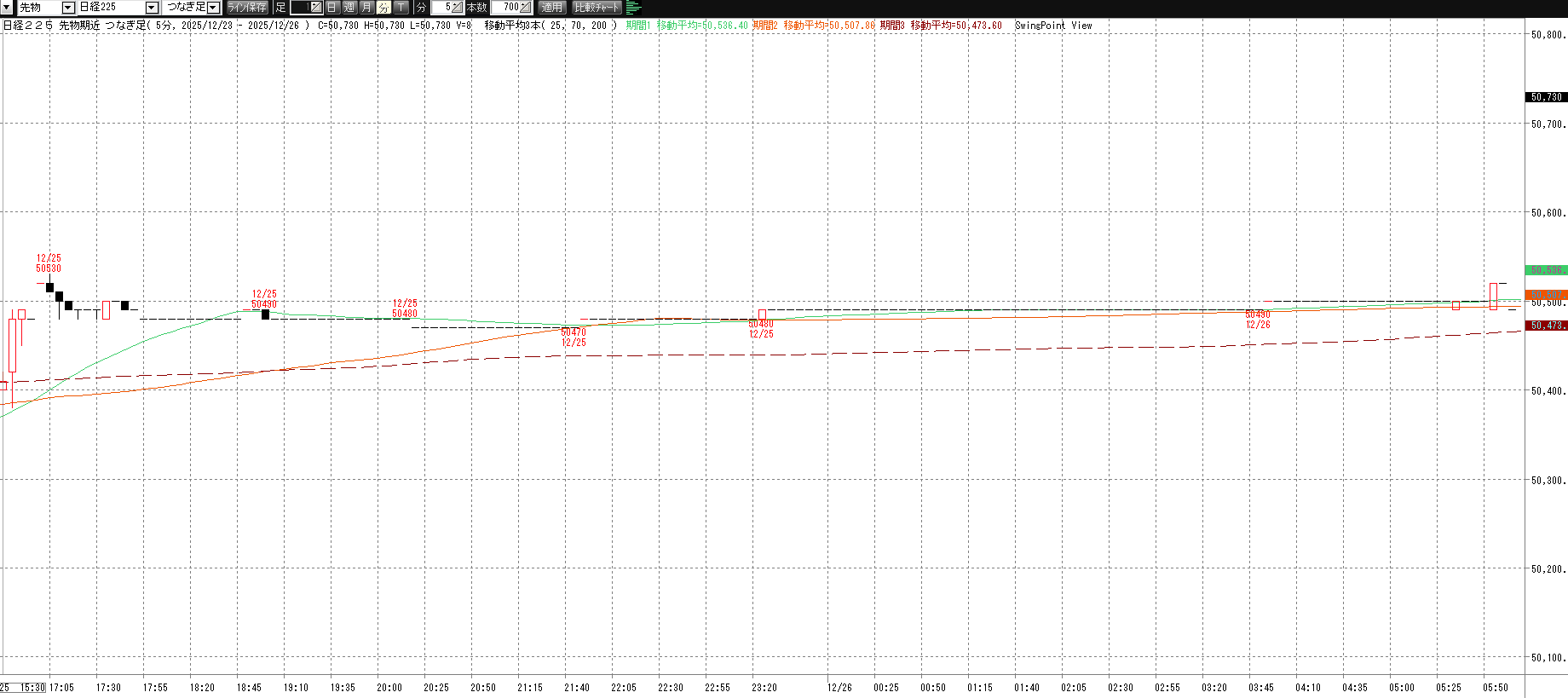The height and width of the screenshot is (698, 1568).
Task: Expand the 日経225 instrument dropdown
Action: [152, 8]
